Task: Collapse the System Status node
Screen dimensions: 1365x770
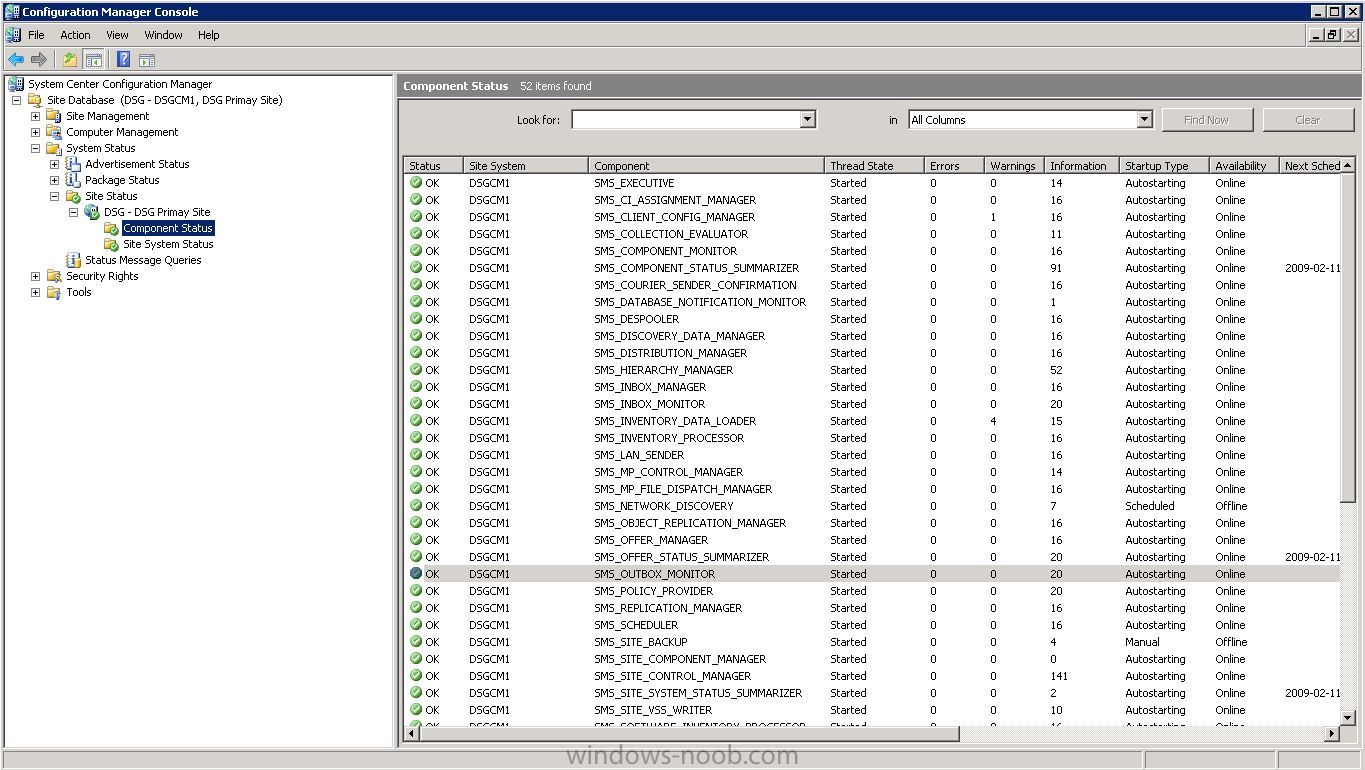Action: (35, 148)
